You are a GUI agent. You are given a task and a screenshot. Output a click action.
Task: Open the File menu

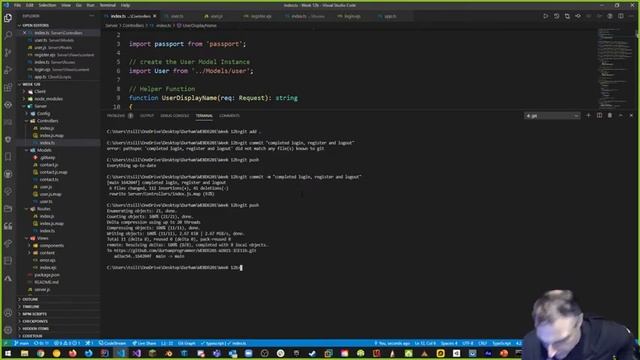18,5
